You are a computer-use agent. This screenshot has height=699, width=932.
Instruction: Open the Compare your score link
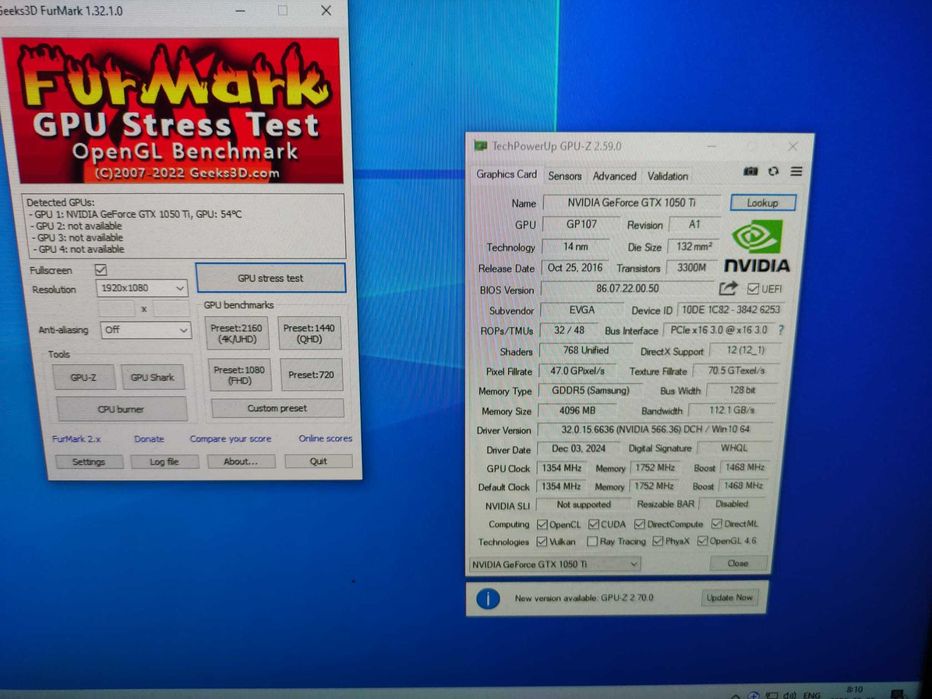(231, 439)
